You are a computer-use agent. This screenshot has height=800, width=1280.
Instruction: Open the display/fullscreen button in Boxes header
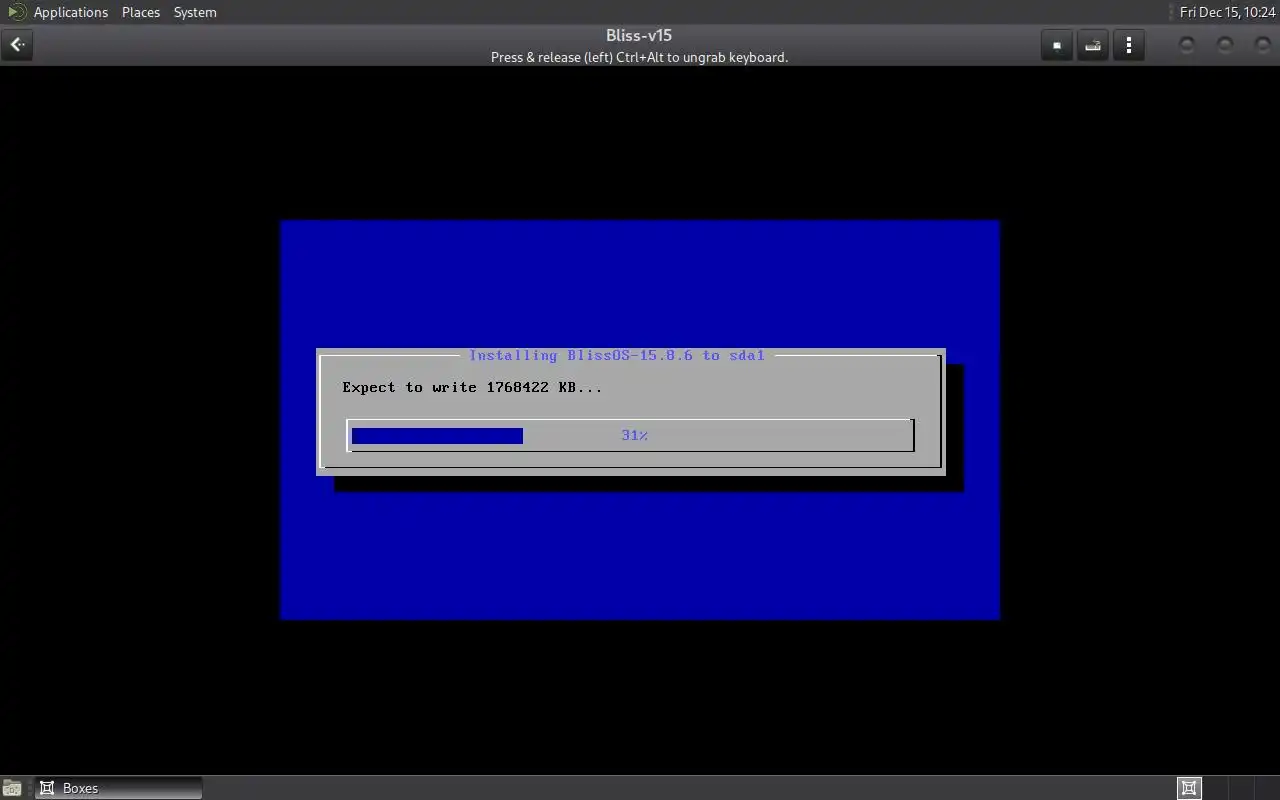1057,45
